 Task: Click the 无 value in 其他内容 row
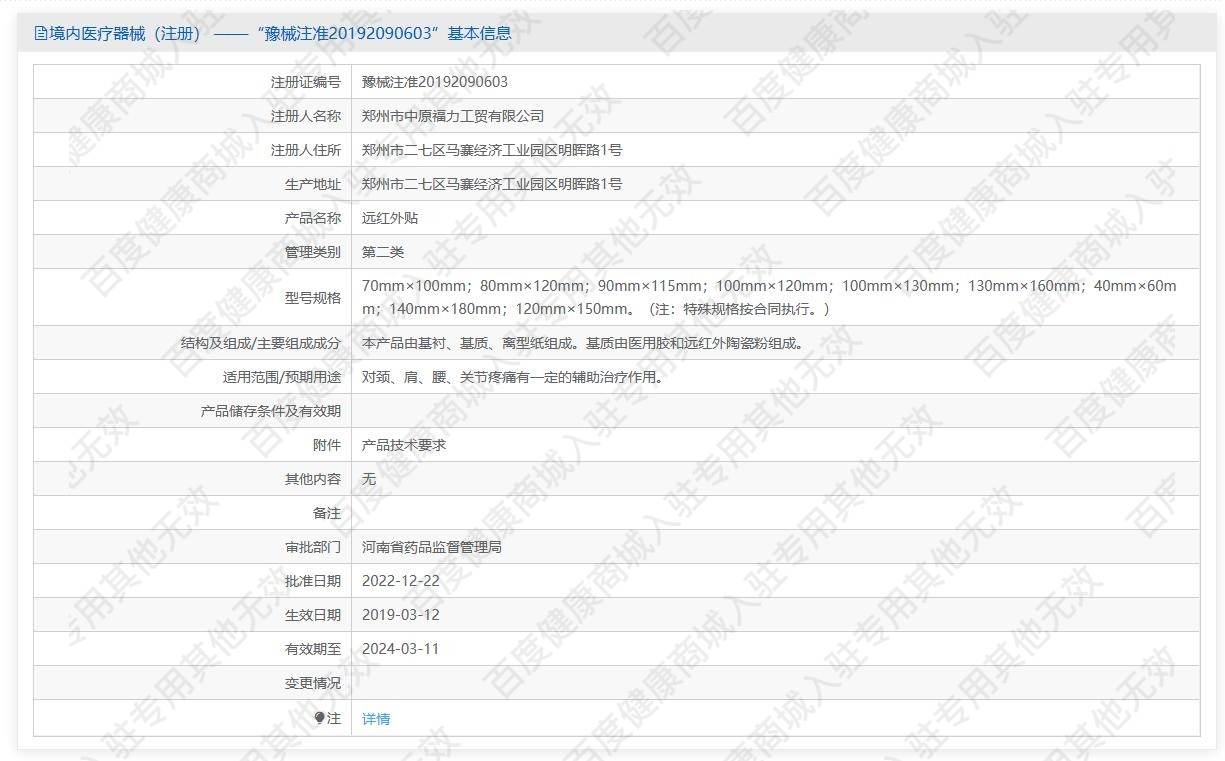(x=369, y=479)
